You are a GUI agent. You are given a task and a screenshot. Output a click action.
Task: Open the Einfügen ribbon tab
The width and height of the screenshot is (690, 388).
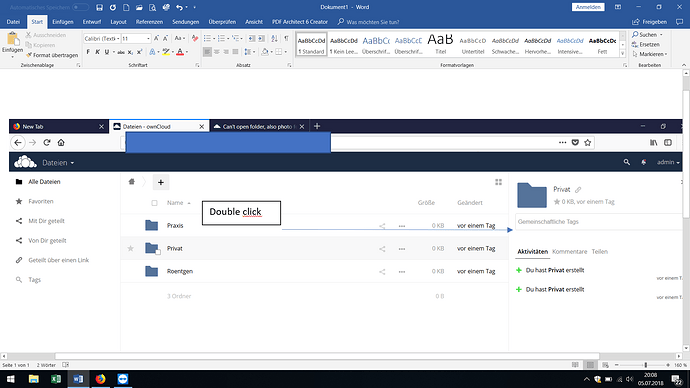pyautogui.click(x=62, y=22)
